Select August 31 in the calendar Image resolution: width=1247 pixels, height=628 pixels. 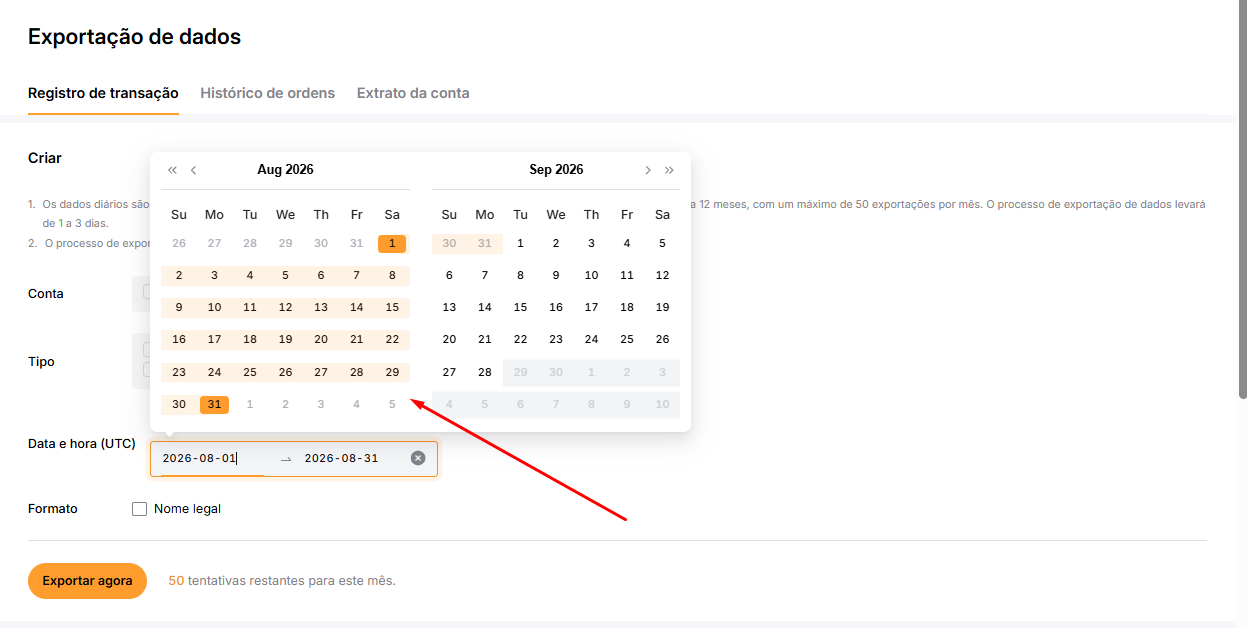pos(214,404)
